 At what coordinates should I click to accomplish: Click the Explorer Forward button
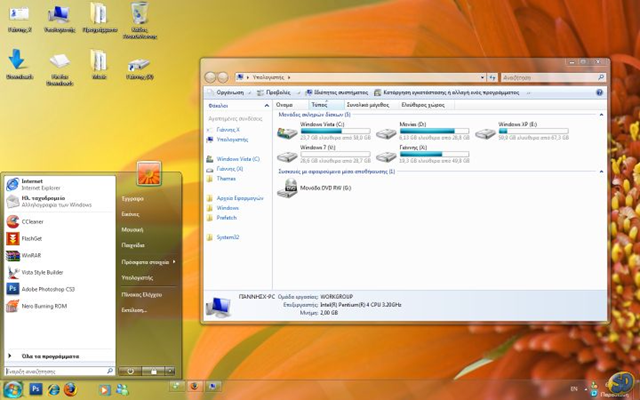pyautogui.click(x=222, y=77)
